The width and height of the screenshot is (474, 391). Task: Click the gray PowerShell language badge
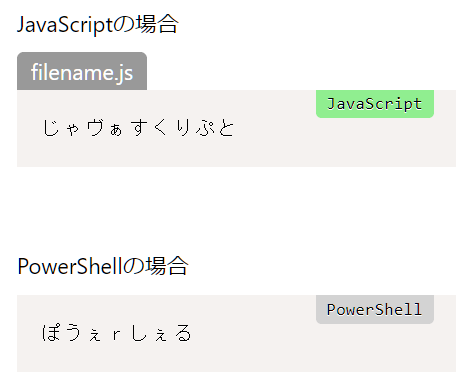375,309
